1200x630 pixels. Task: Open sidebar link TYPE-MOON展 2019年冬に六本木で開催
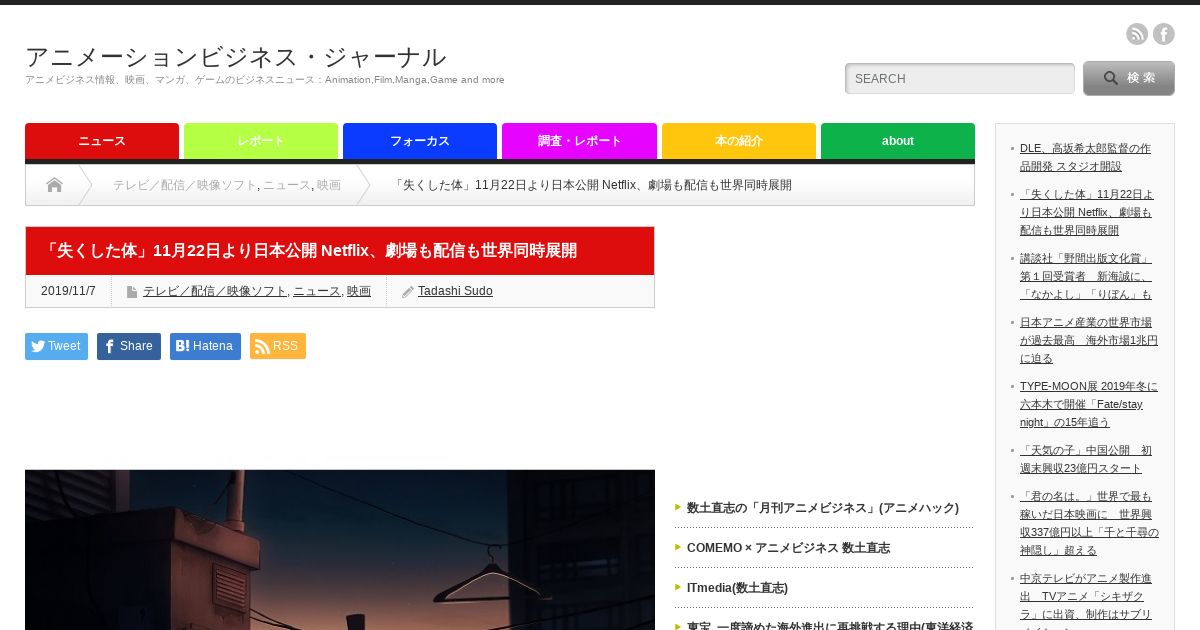1089,404
